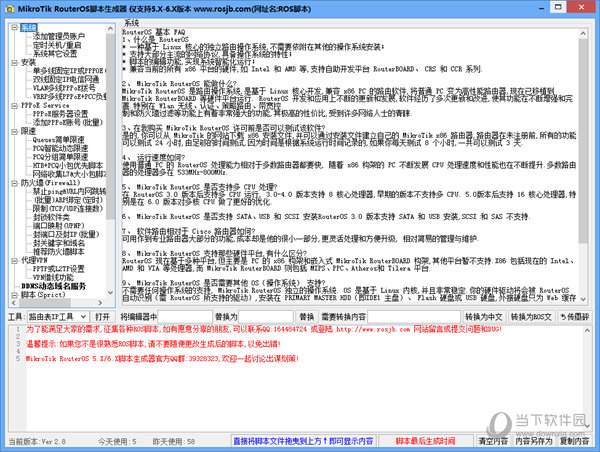Click 清空内容 button
Screen dimensions: 600x452
[493, 441]
